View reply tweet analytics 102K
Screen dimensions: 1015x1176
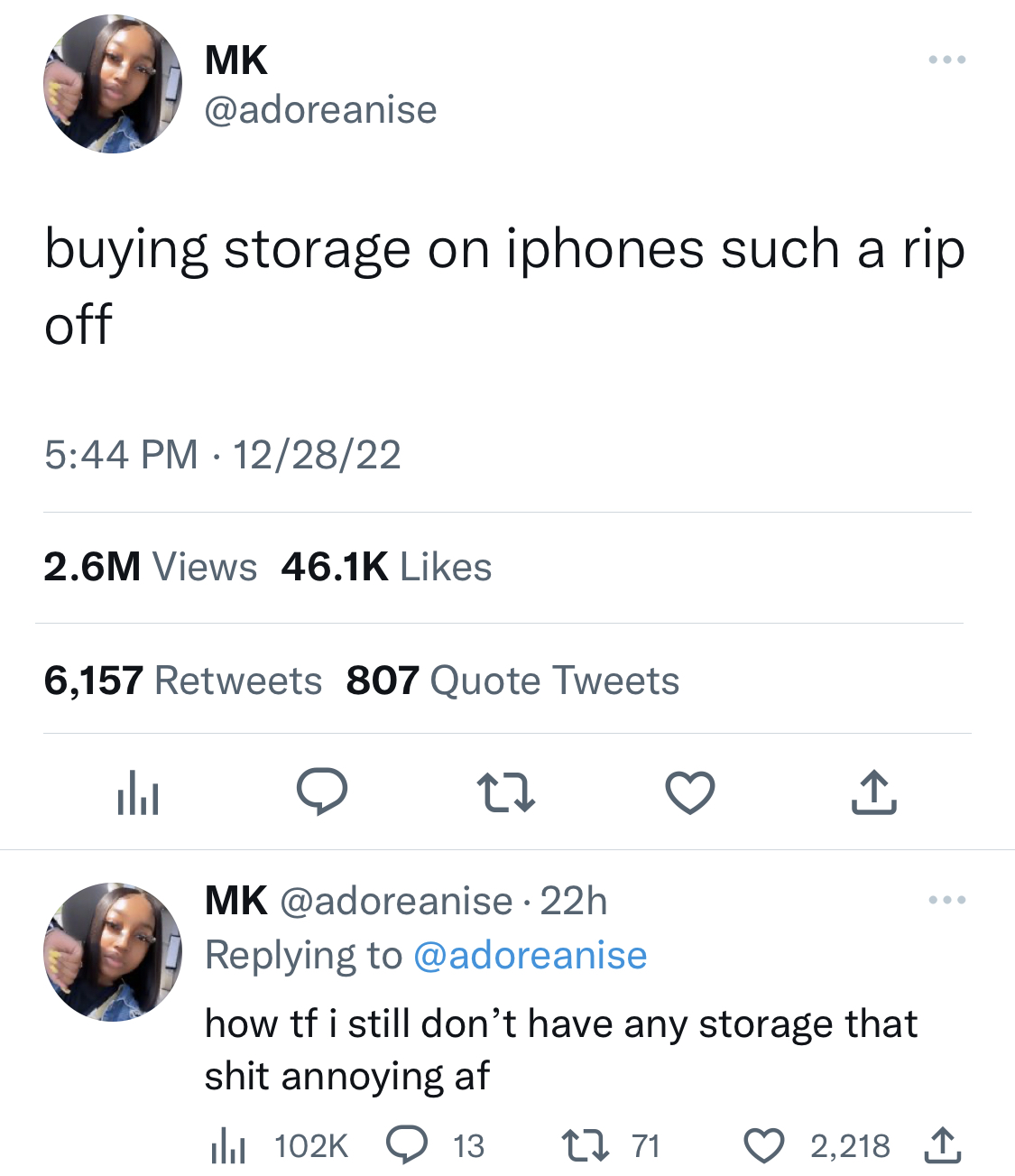point(279,1146)
